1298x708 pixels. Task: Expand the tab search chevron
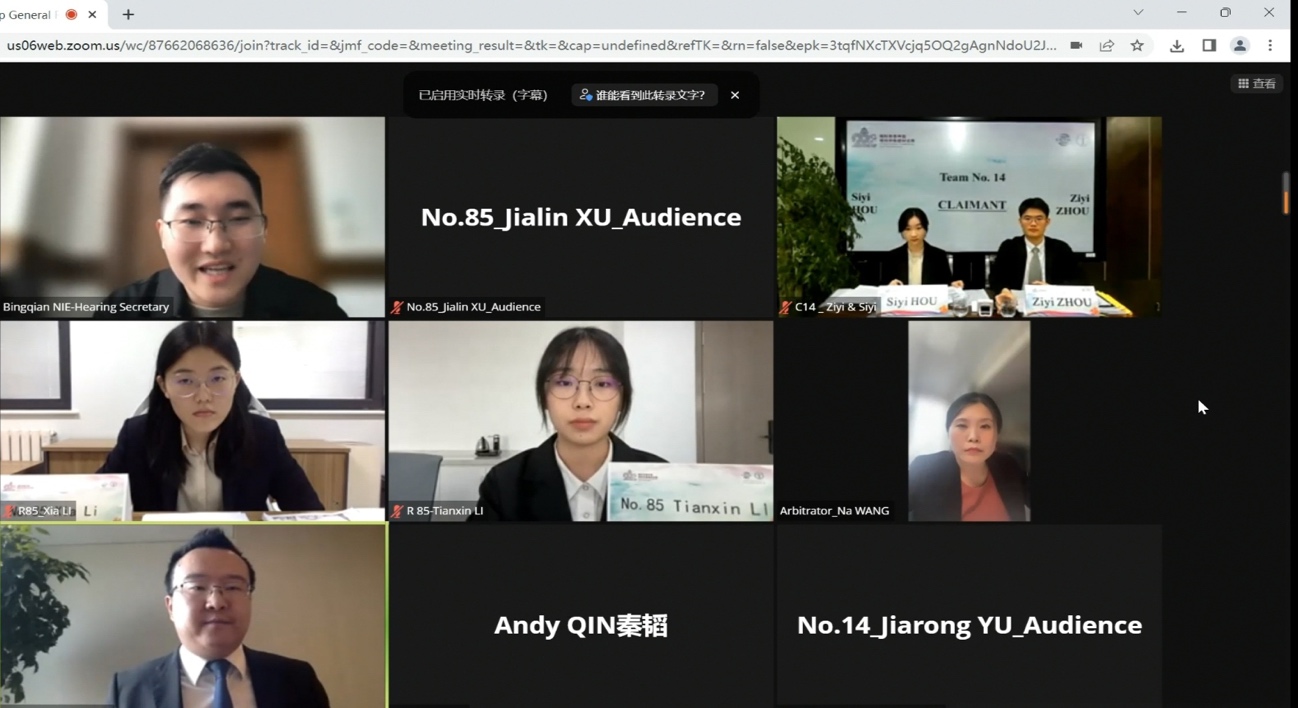[1138, 13]
